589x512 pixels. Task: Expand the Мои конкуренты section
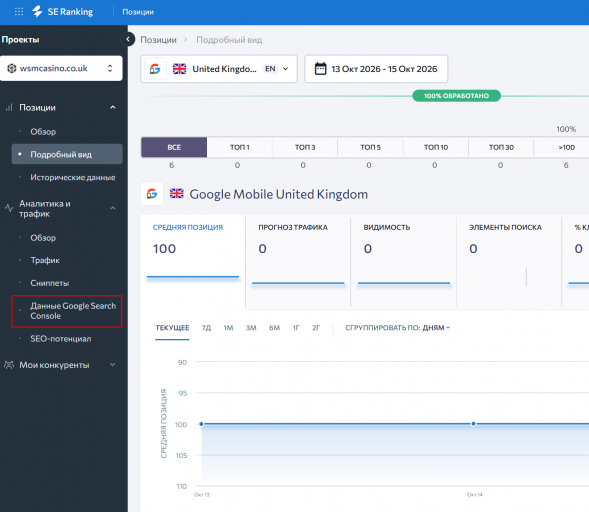113,365
